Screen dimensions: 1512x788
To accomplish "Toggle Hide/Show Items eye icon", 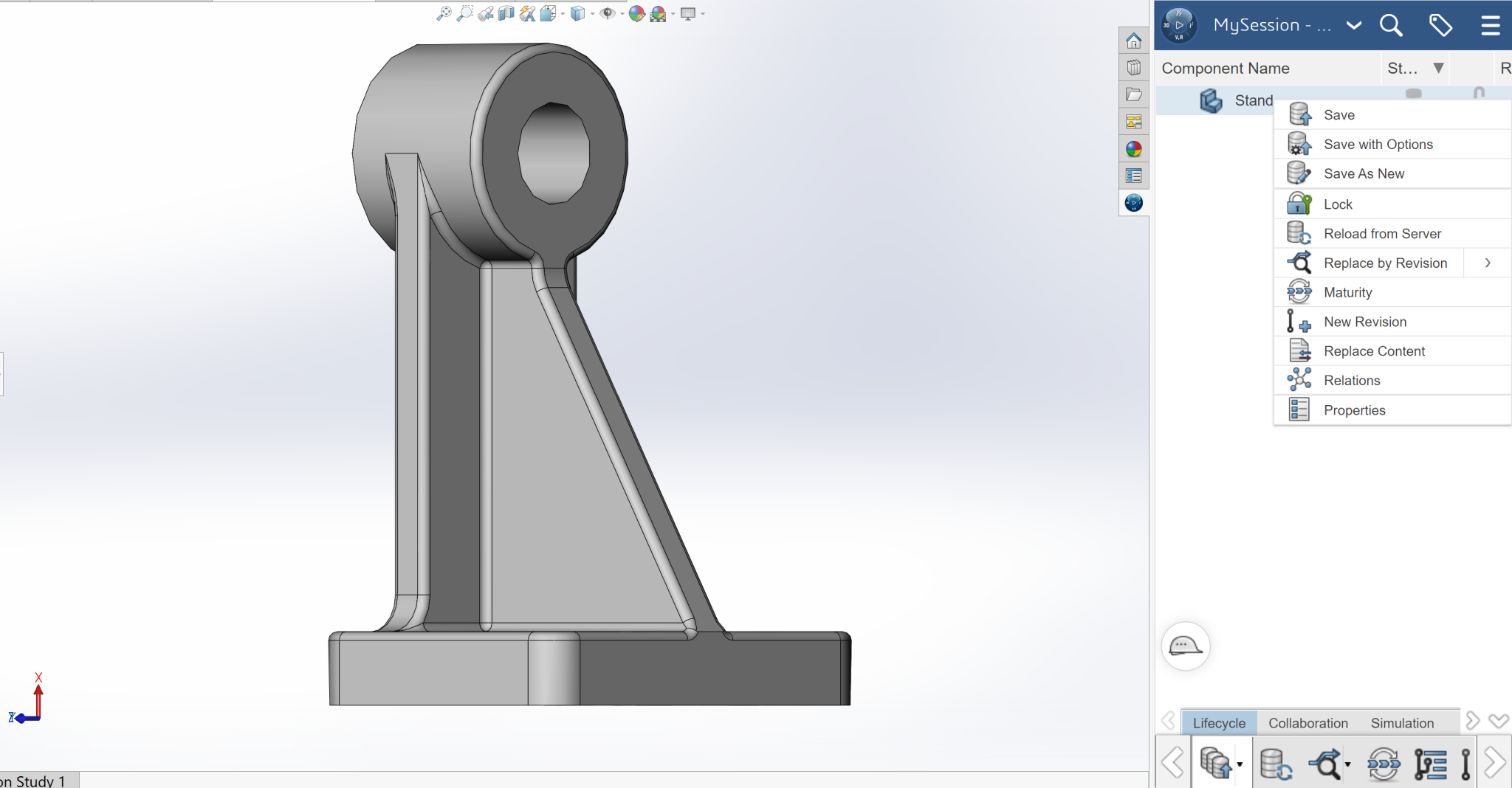I will pyautogui.click(x=607, y=13).
